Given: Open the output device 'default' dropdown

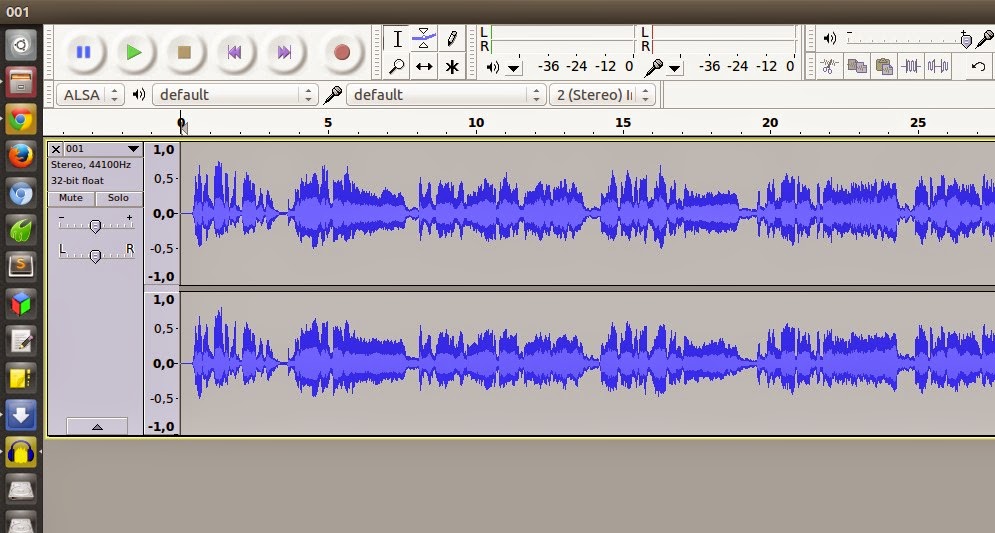Looking at the screenshot, I should pyautogui.click(x=235, y=95).
